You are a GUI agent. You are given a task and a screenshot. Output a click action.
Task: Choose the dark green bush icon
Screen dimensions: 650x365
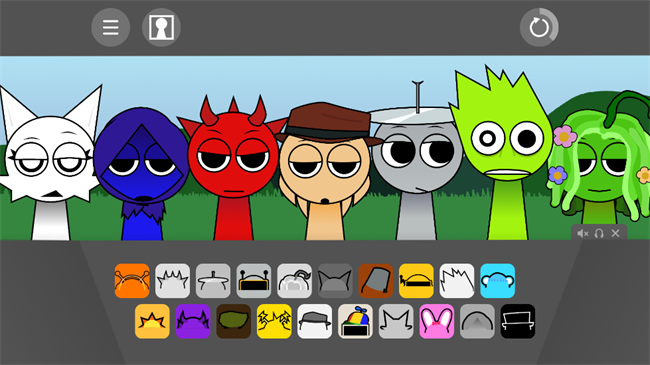pos(233,321)
